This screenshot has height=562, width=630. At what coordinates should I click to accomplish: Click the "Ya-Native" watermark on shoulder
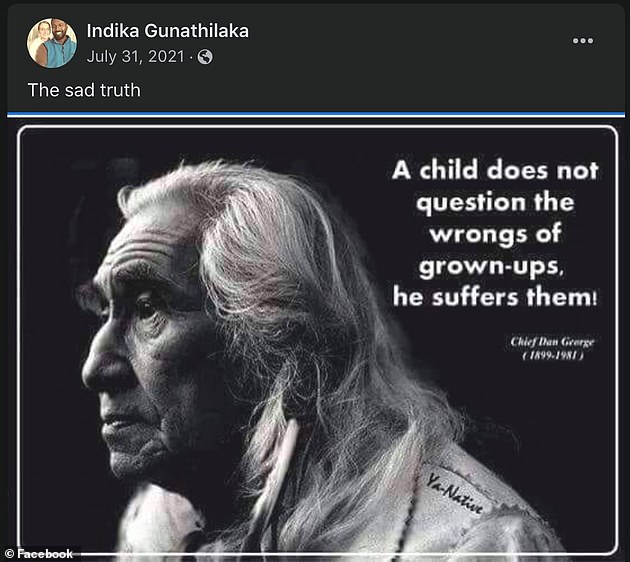(454, 493)
